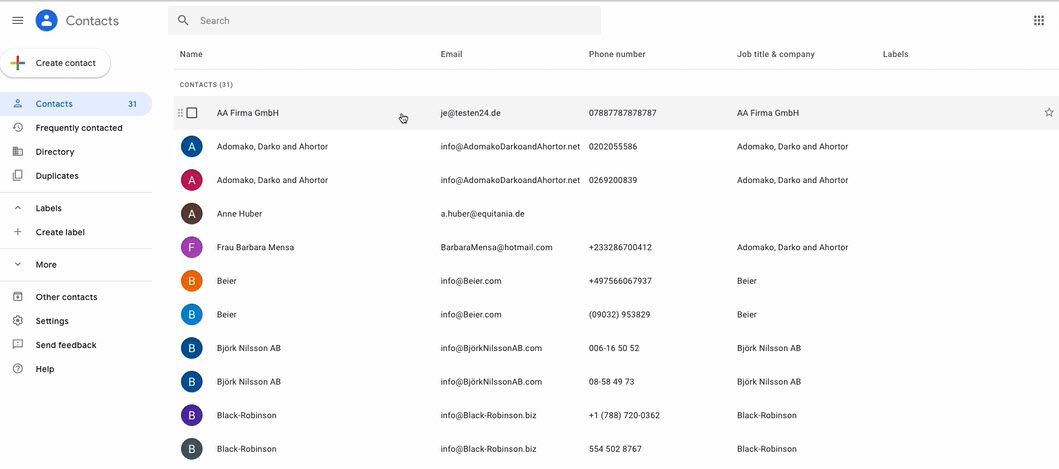Click the Frequently contacted clock icon
1059x469 pixels.
(17, 128)
